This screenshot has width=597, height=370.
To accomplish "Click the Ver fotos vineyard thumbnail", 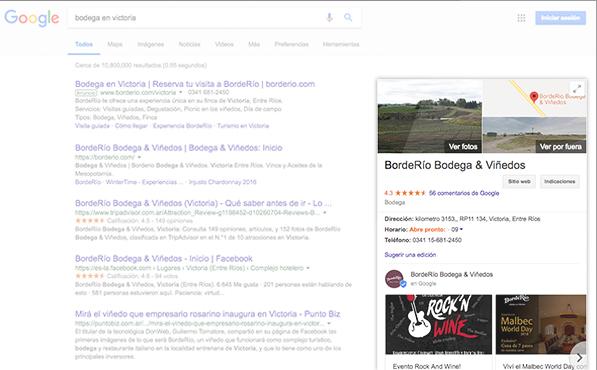I will [x=429, y=116].
